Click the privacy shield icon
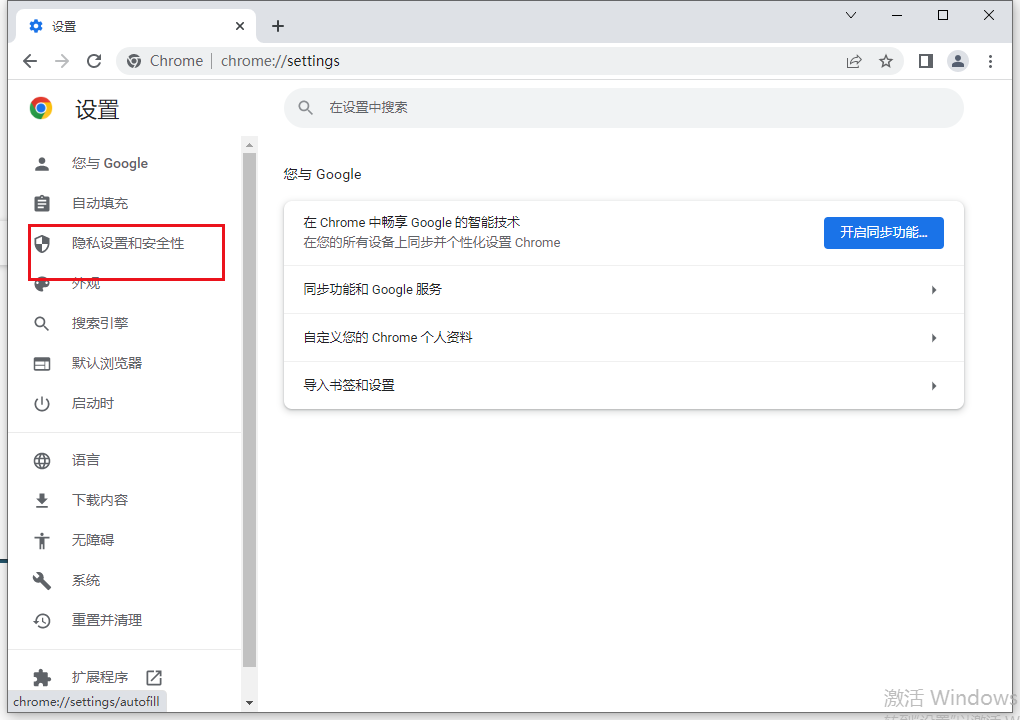1020x720 pixels. 42,243
